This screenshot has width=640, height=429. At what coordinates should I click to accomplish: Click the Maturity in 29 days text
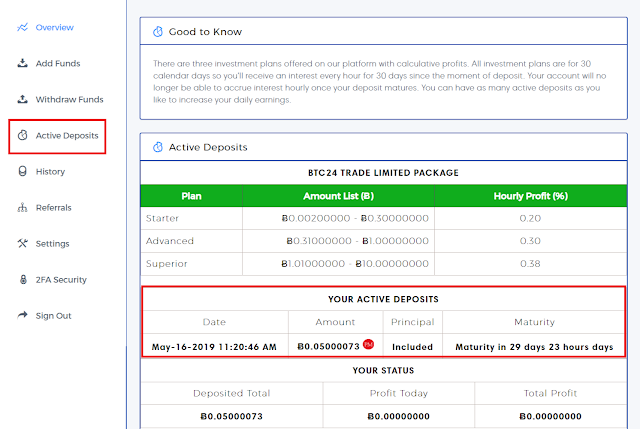(534, 347)
